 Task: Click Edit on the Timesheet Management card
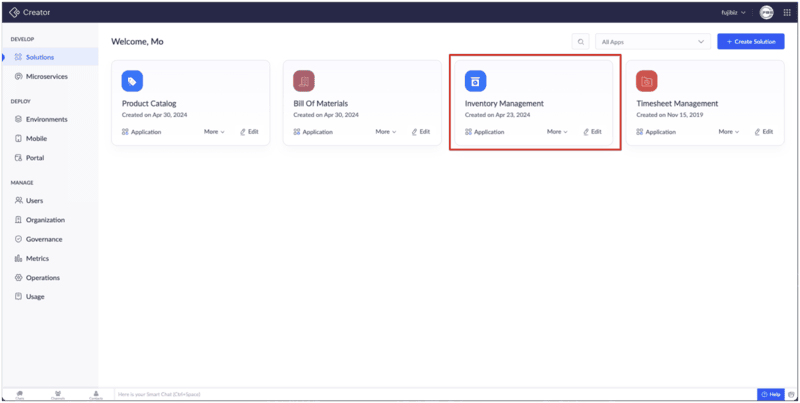(763, 132)
